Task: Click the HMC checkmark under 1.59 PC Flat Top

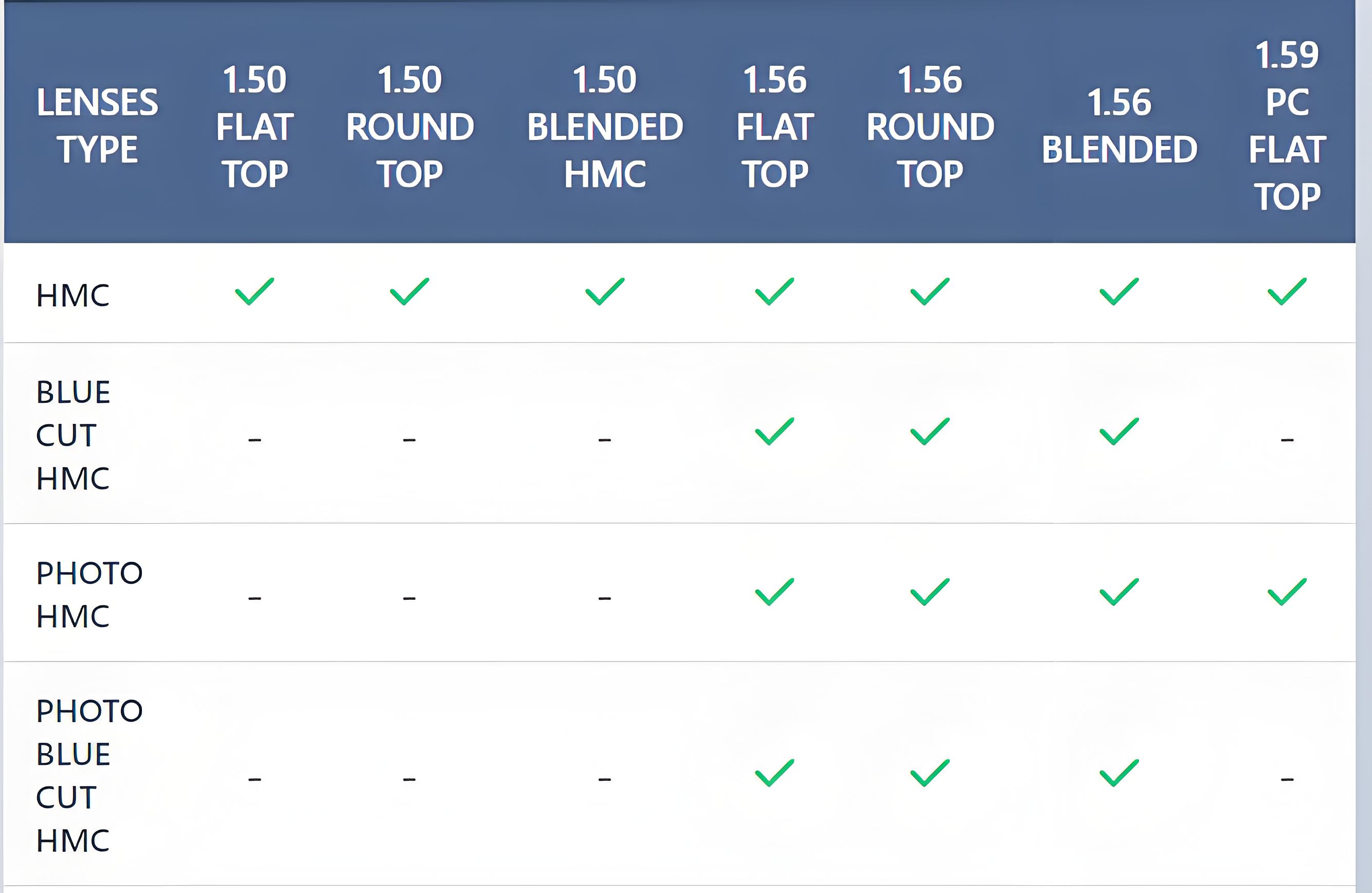Action: point(1287,292)
